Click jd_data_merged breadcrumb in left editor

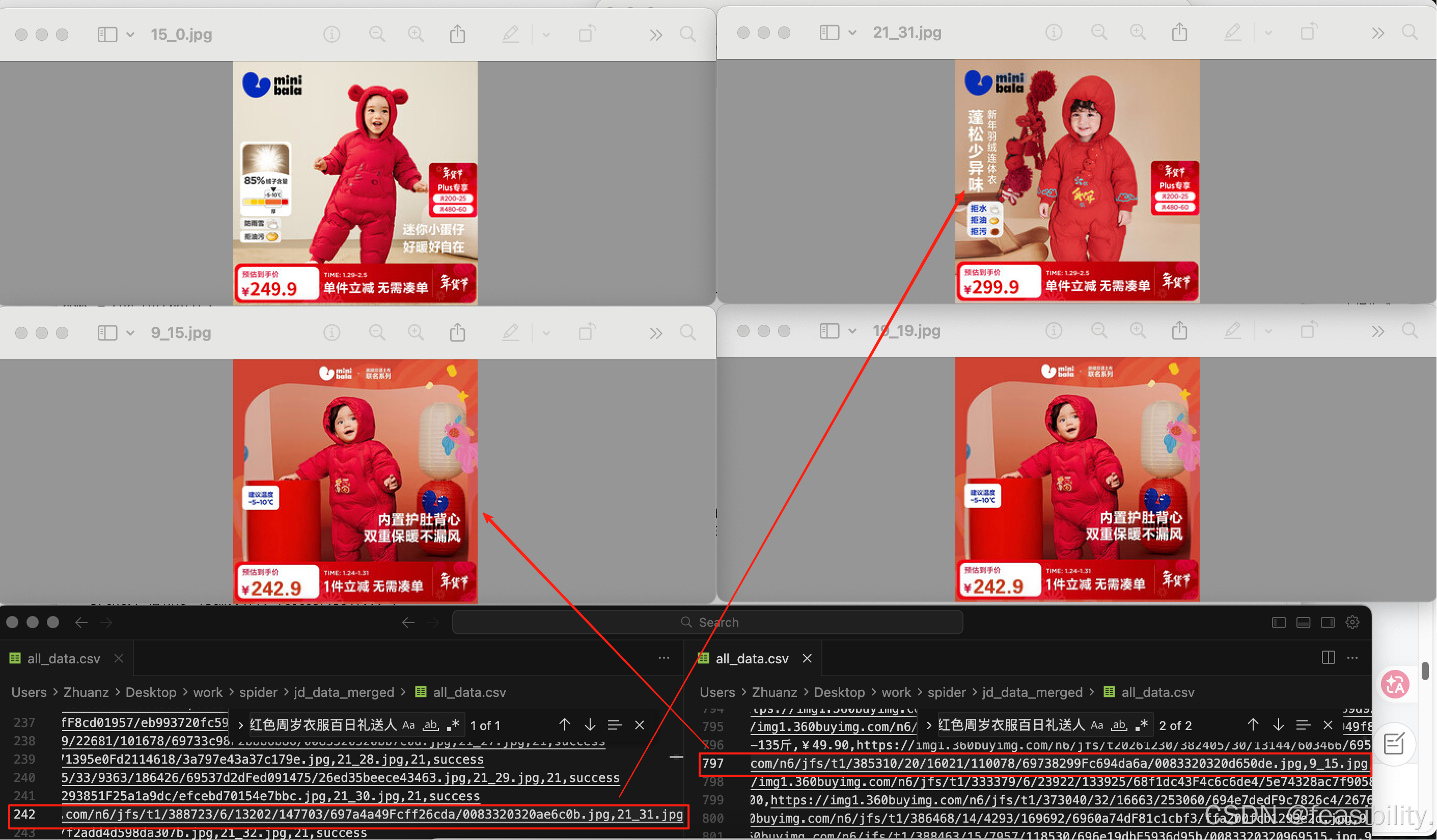[343, 692]
